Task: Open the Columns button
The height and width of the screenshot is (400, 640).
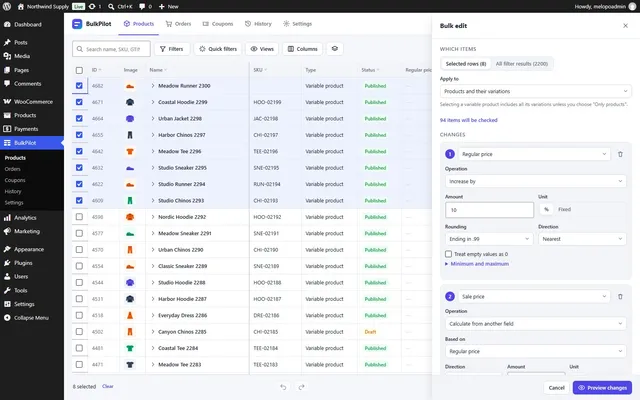Action: (x=302, y=49)
